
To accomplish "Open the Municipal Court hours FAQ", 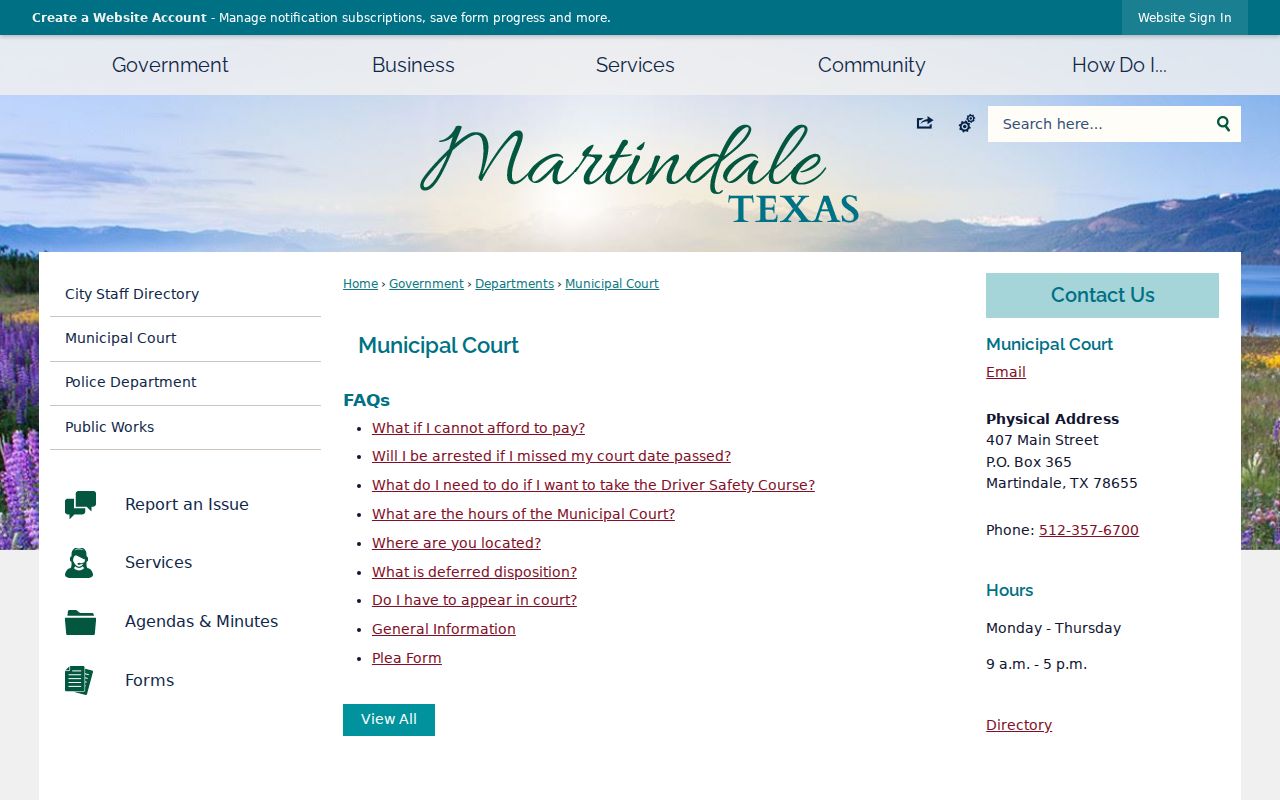I will (x=523, y=514).
